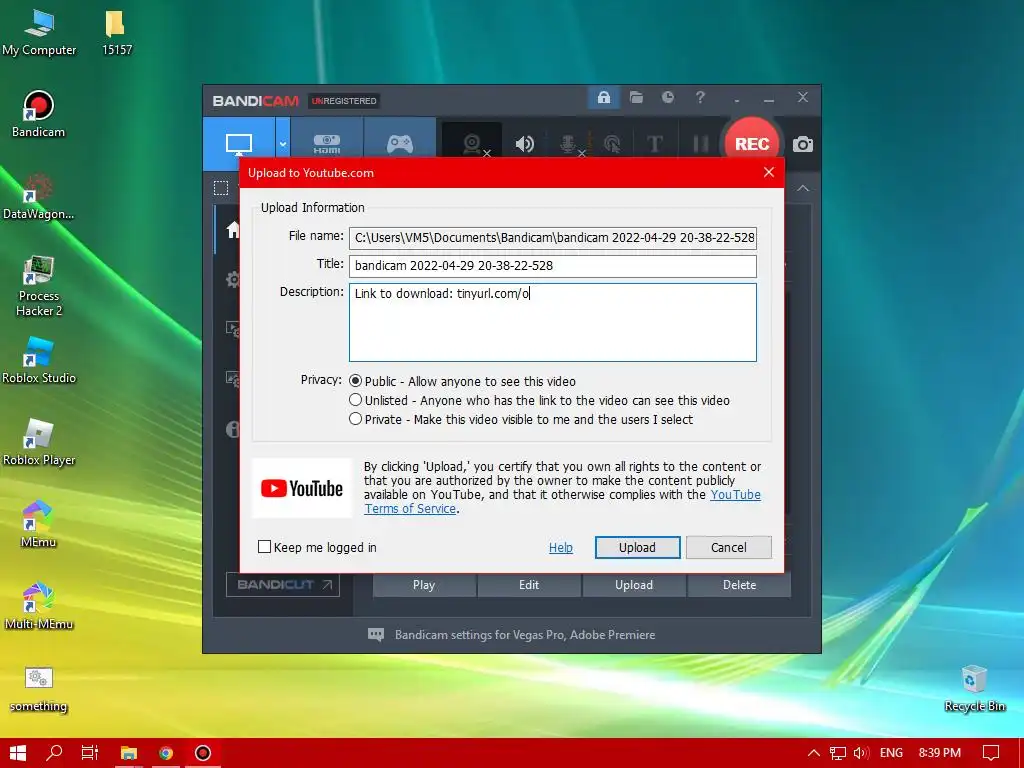The height and width of the screenshot is (768, 1024).
Task: Select the Public privacy option
Action: click(355, 381)
